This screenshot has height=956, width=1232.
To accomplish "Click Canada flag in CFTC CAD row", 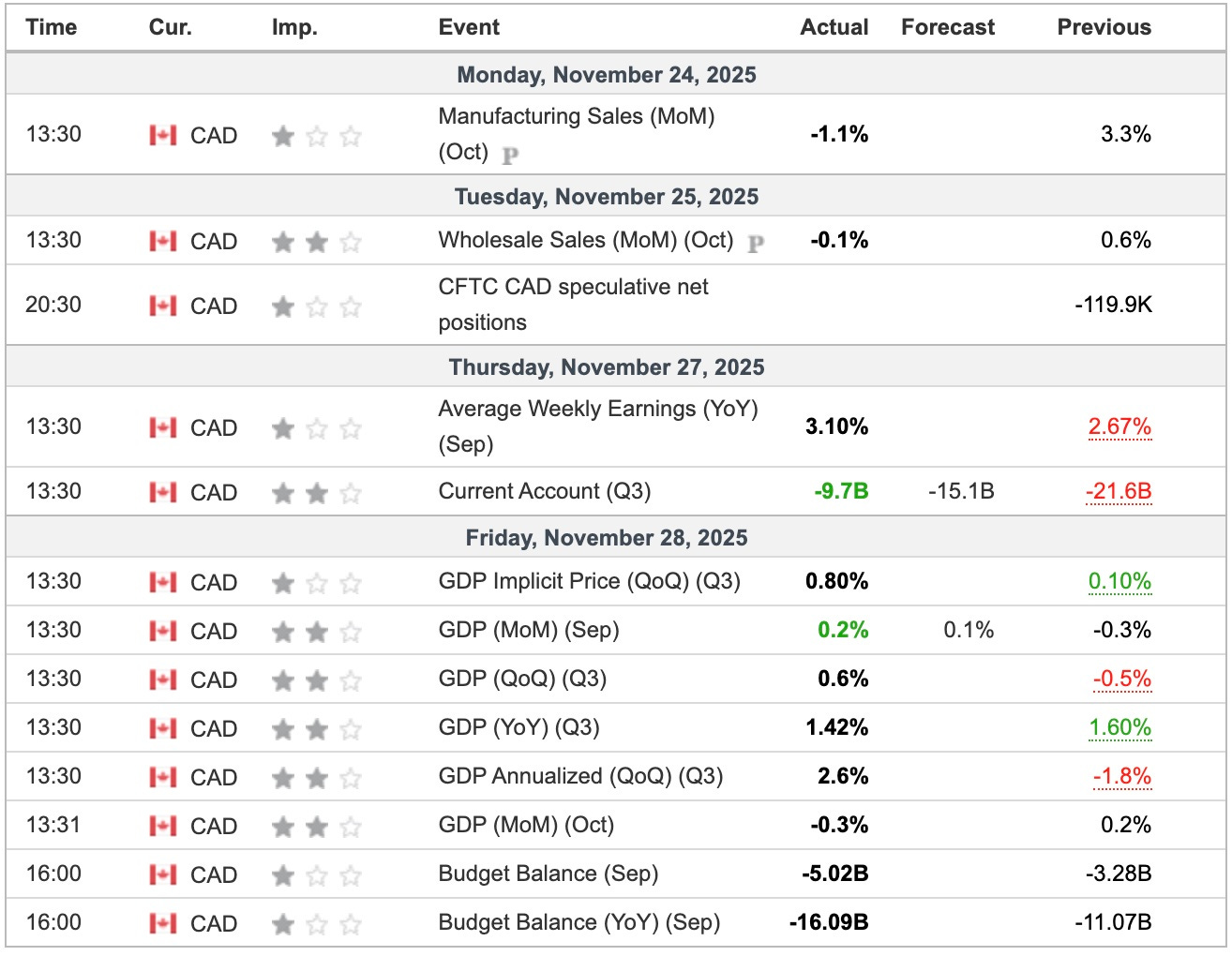I will (163, 306).
